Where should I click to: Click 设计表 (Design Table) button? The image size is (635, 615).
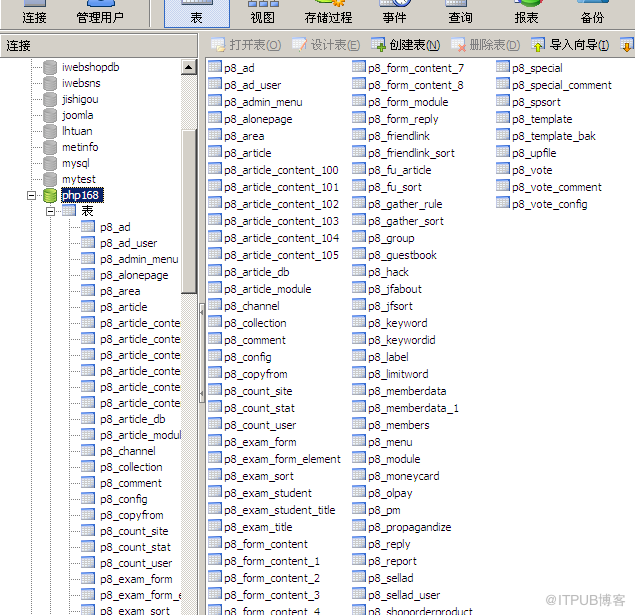pos(326,45)
